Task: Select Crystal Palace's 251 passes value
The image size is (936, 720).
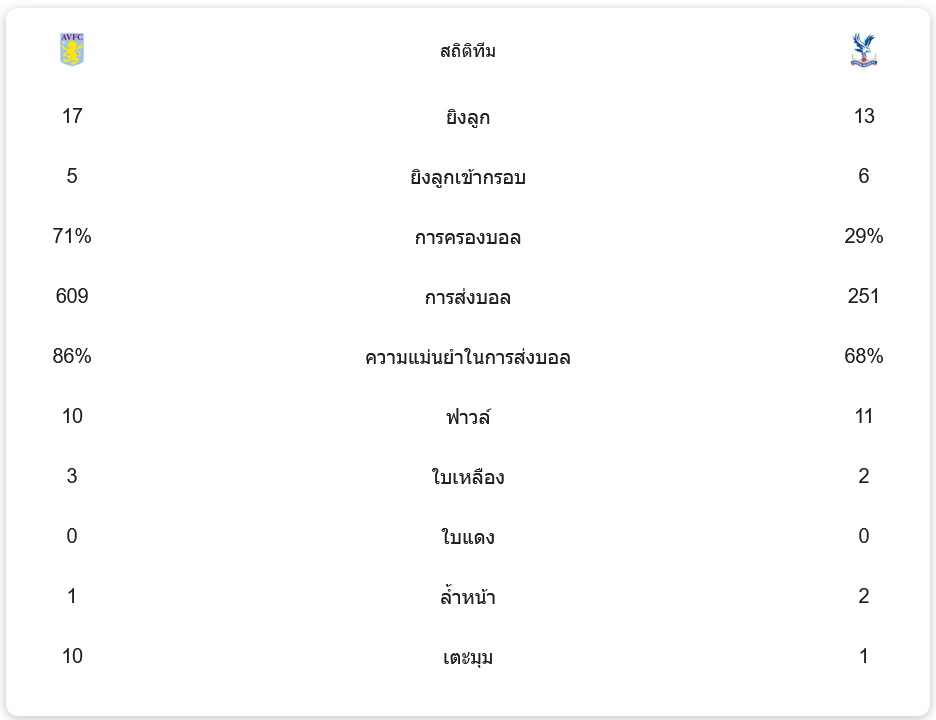Action: (864, 296)
